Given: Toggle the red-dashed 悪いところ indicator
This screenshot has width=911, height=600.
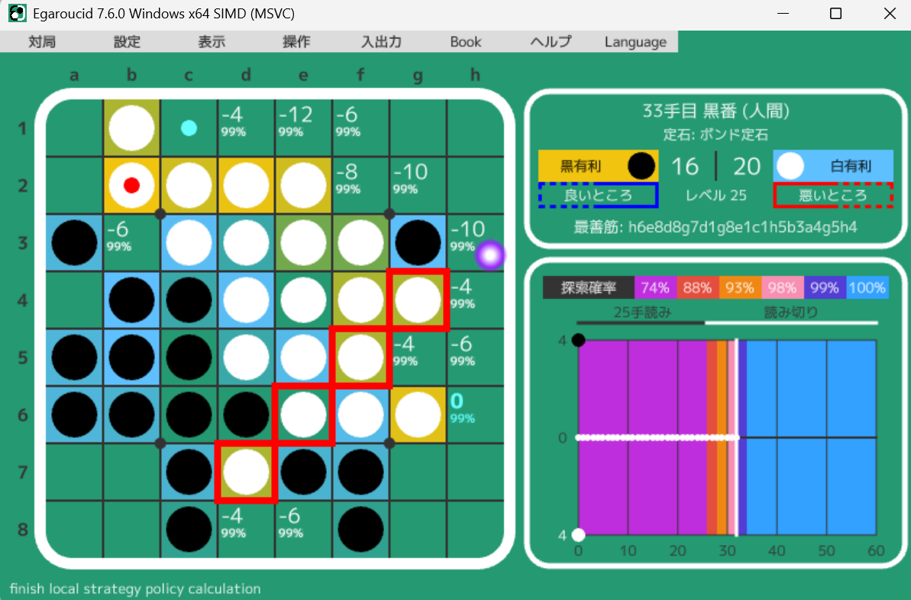Looking at the screenshot, I should coord(832,195).
